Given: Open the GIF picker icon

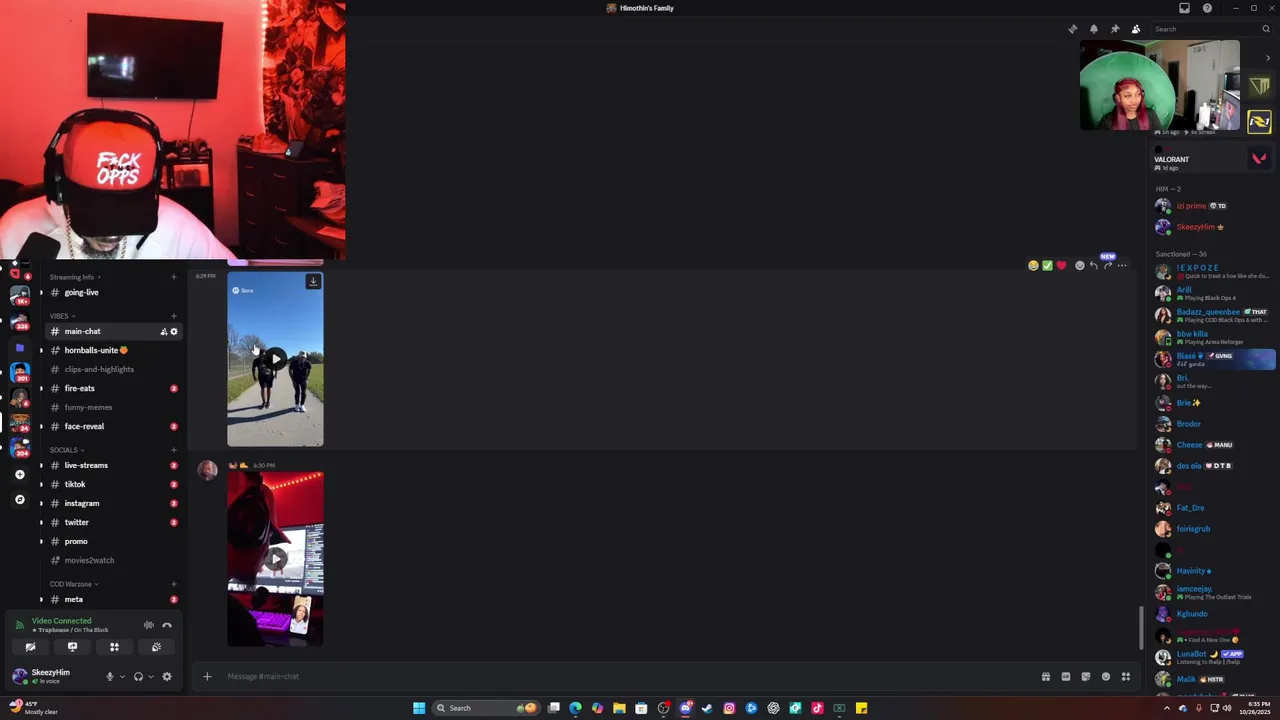Looking at the screenshot, I should pyautogui.click(x=1066, y=676).
